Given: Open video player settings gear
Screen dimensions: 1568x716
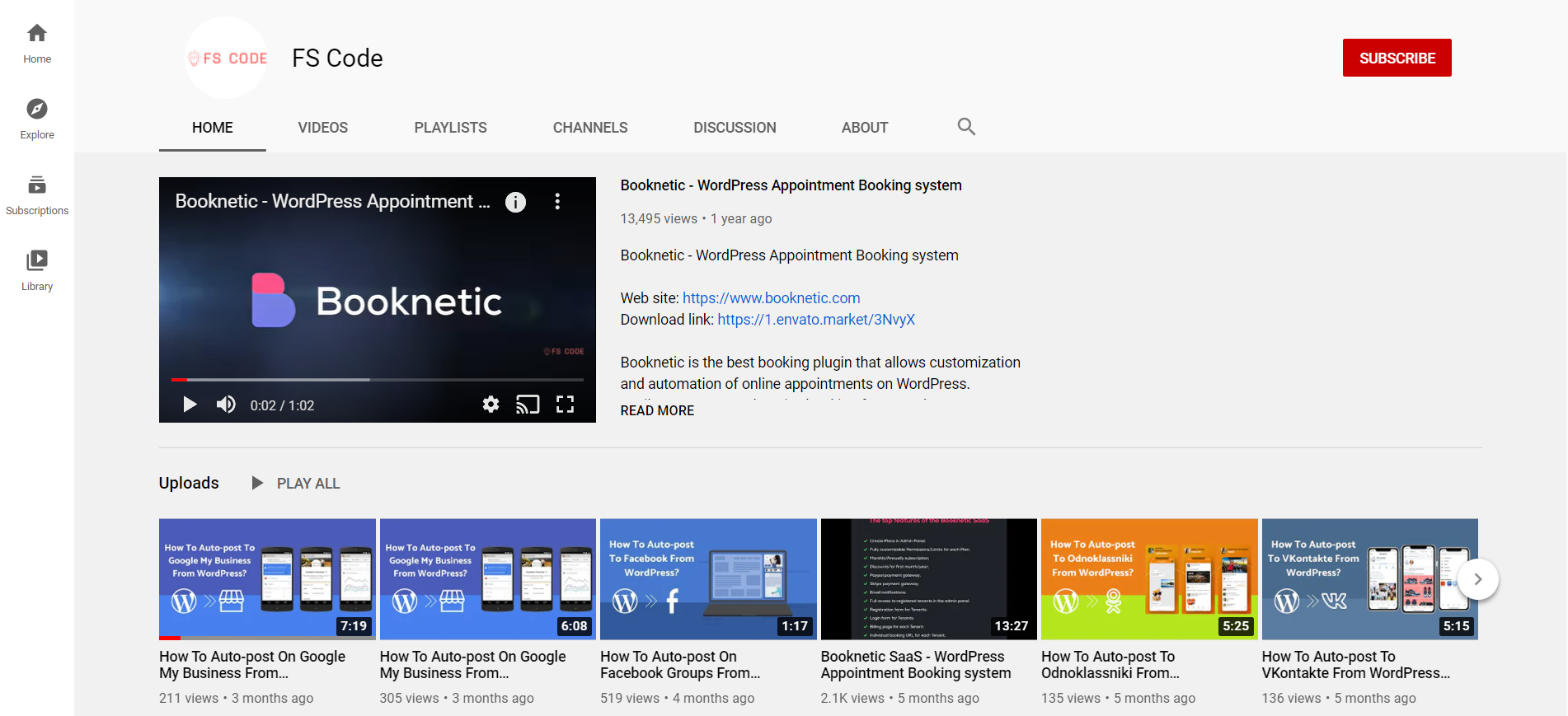Looking at the screenshot, I should click(x=491, y=405).
